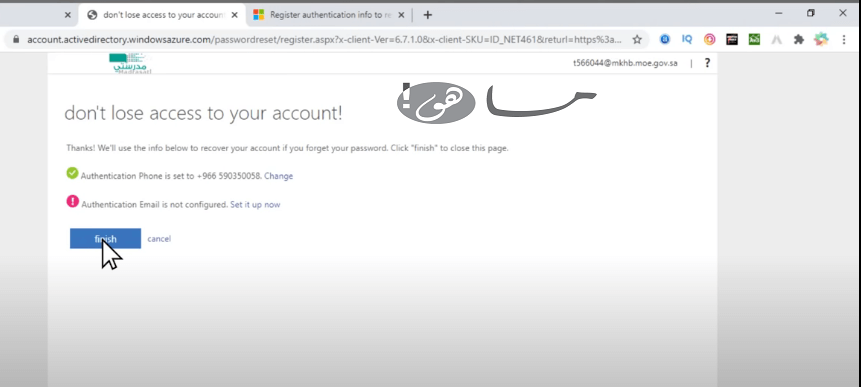
Task: Click the heading 'don't lose access to your account!'
Action: (203, 113)
